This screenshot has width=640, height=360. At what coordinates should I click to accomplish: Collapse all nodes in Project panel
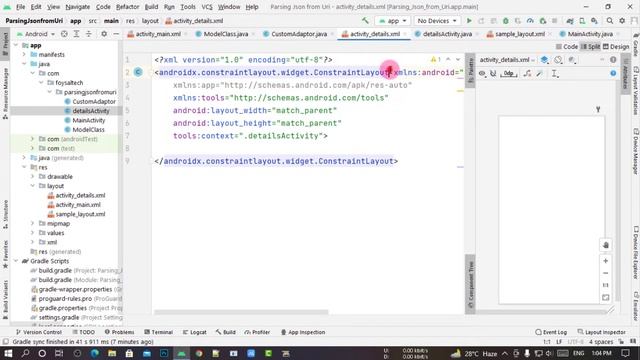point(89,34)
